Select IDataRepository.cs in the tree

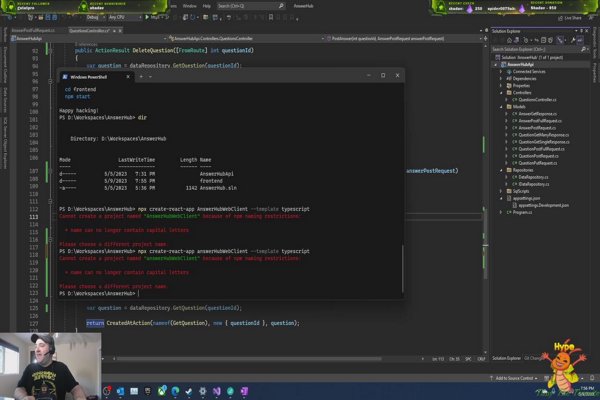pos(533,184)
